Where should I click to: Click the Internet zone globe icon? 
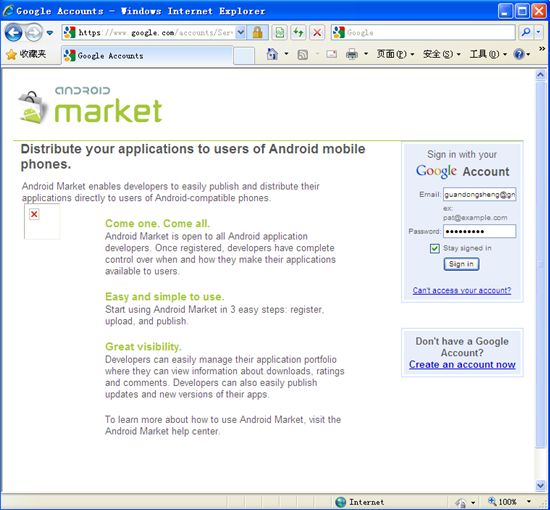tap(340, 502)
